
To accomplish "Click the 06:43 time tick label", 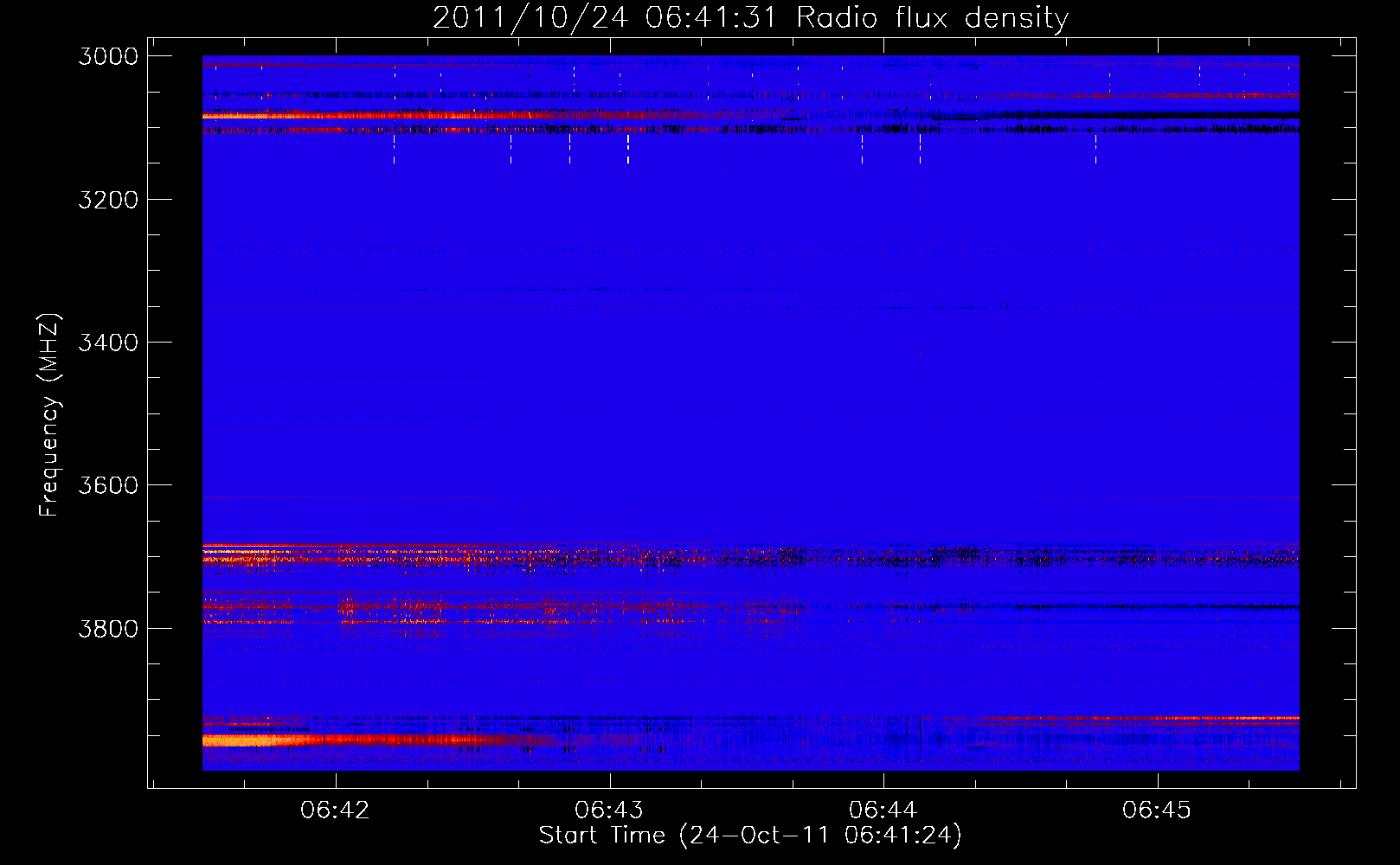I will coord(609,810).
